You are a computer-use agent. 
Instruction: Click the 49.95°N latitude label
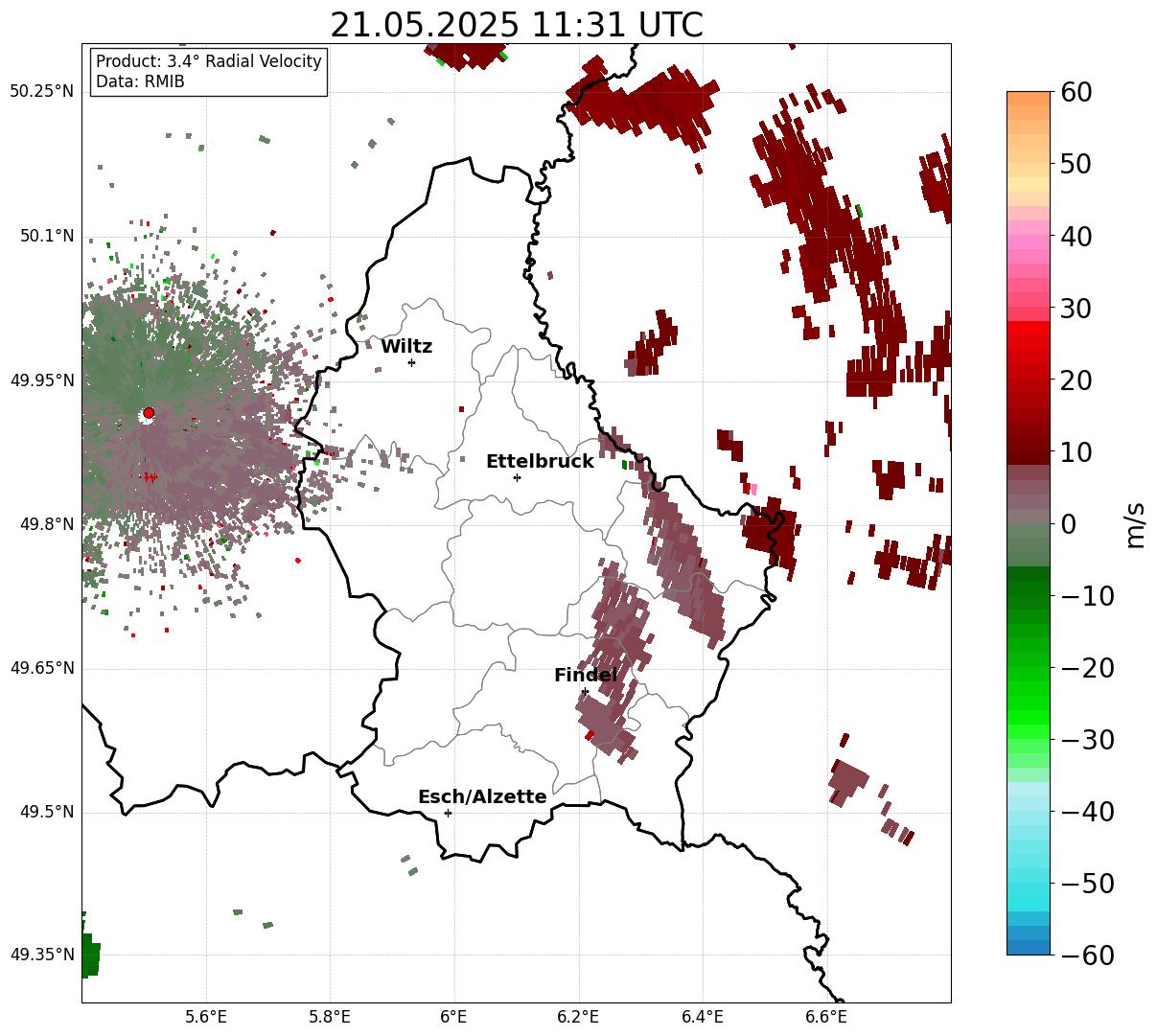tap(42, 380)
